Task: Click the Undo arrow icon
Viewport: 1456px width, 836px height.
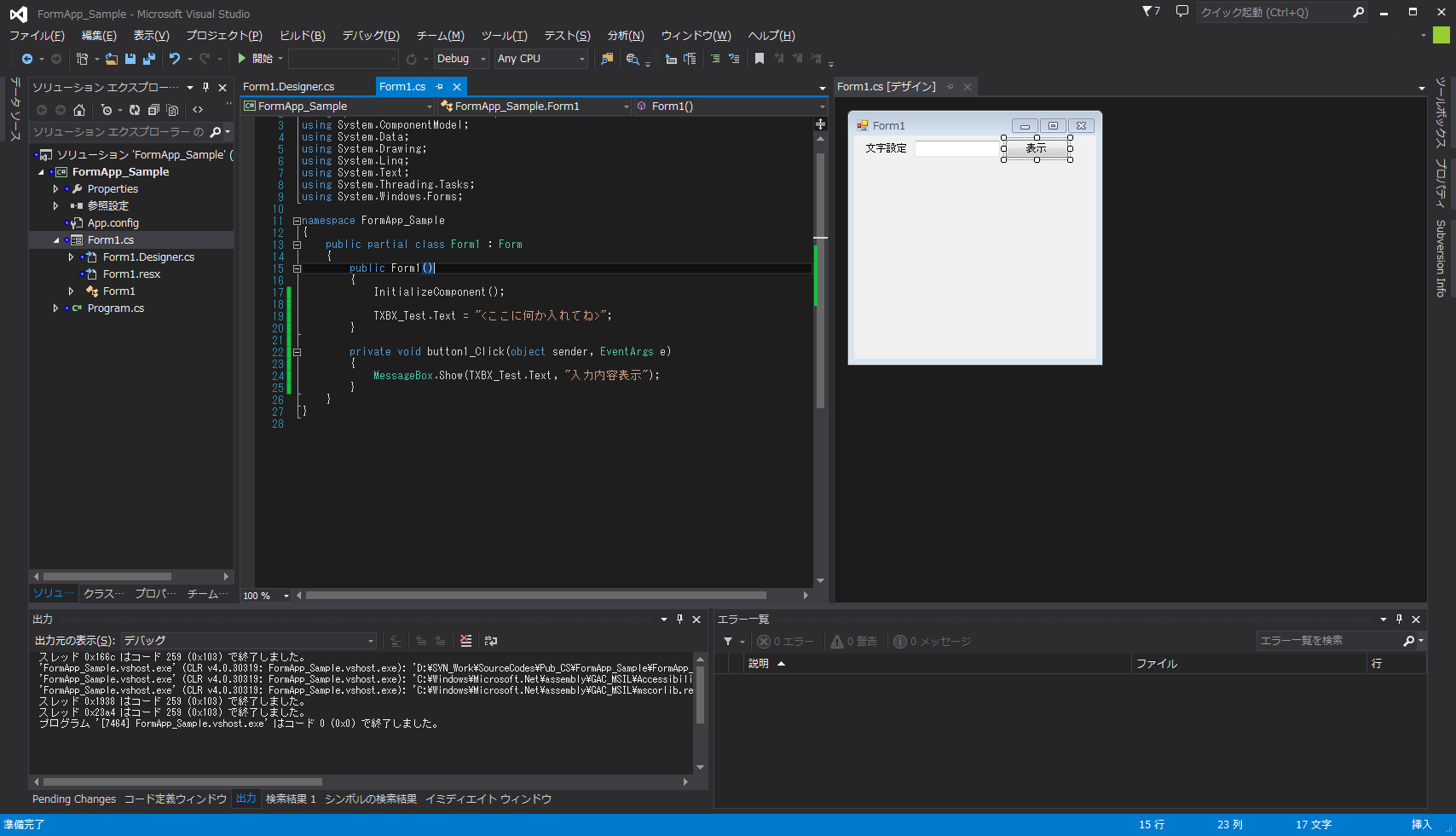Action: (175, 59)
